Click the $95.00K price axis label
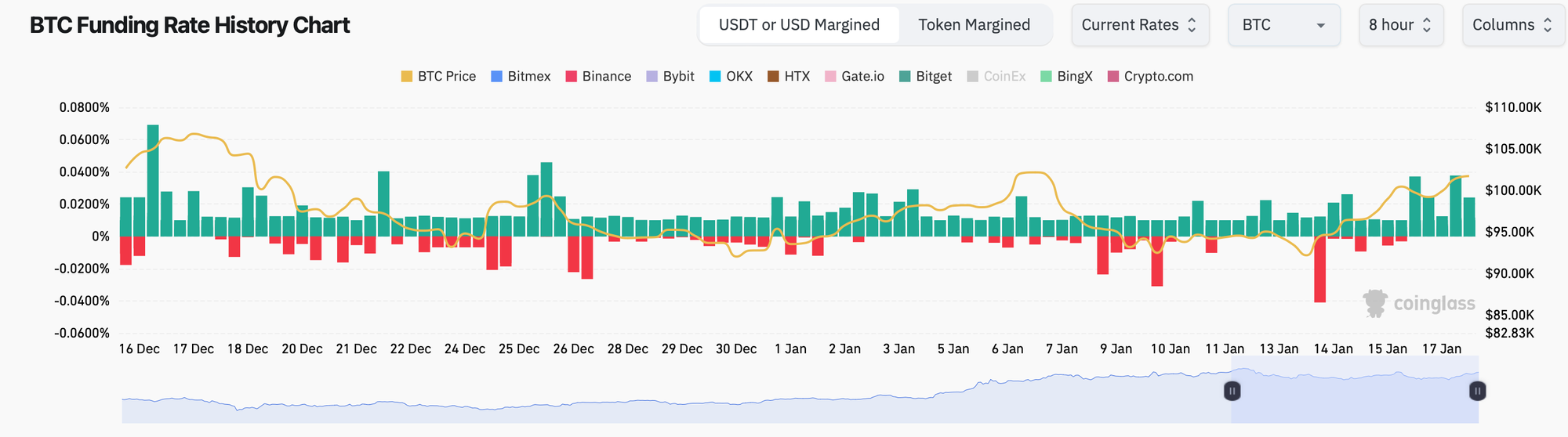This screenshot has width=1568, height=437. [x=1510, y=232]
